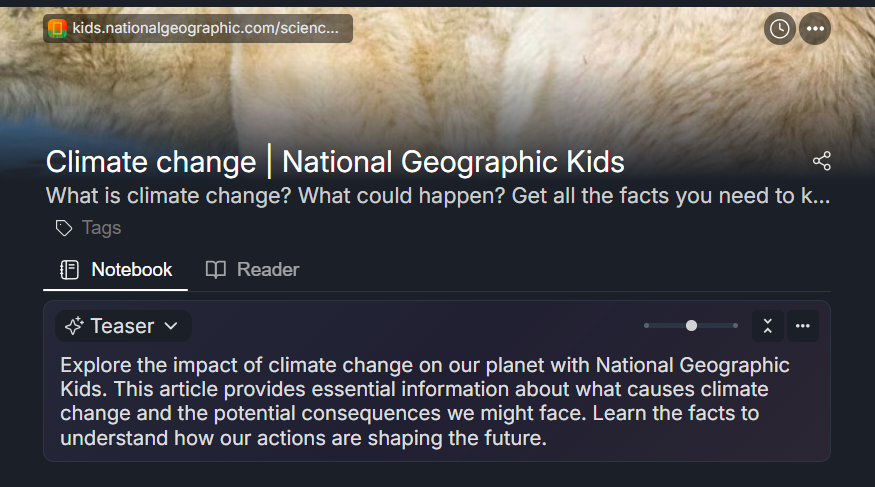Viewport: 875px width, 487px height.
Task: Expand the Teaser chevron dropdown
Action: coord(171,326)
